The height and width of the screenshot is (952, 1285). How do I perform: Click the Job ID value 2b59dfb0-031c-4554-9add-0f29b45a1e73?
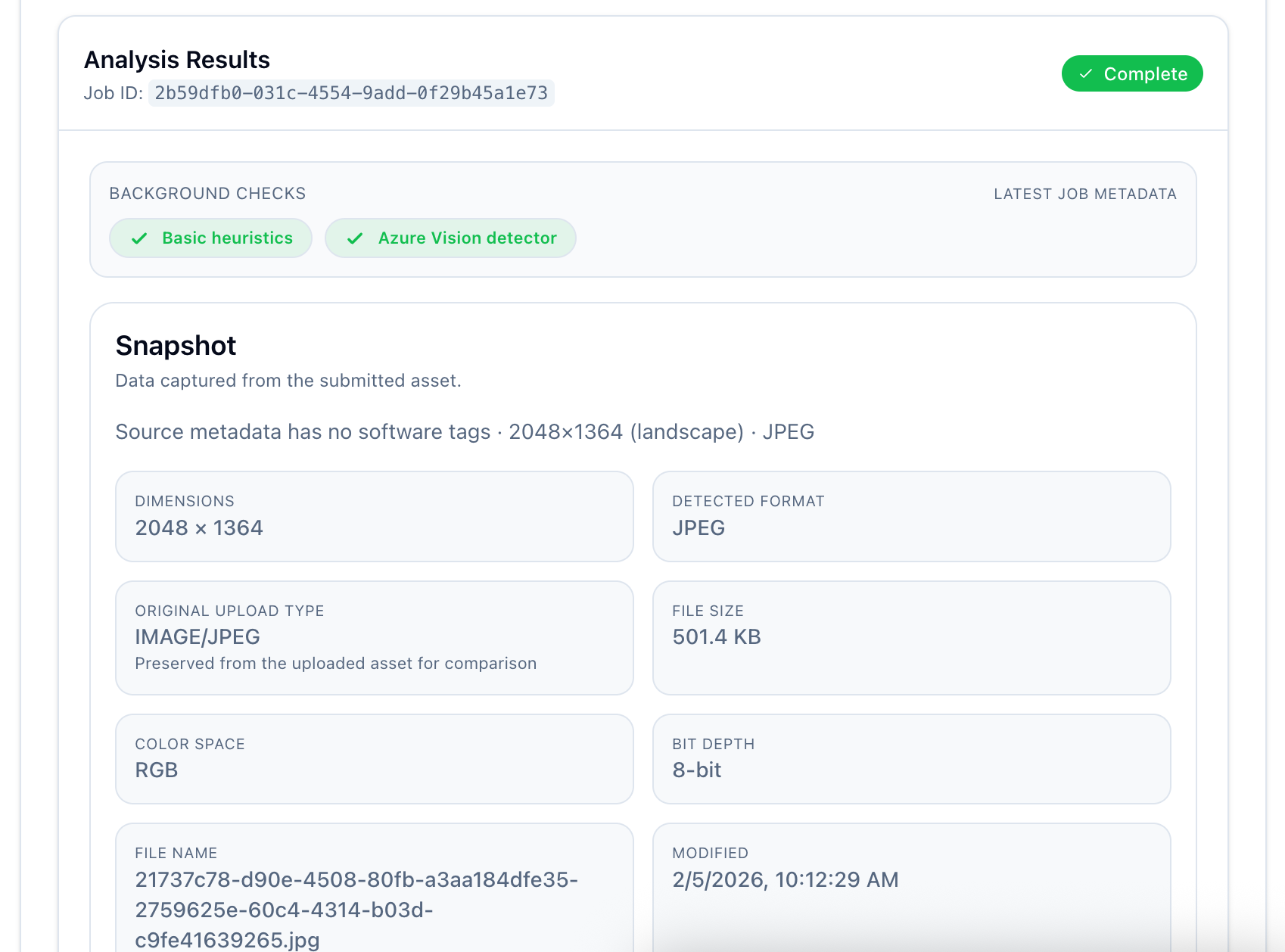pos(351,93)
